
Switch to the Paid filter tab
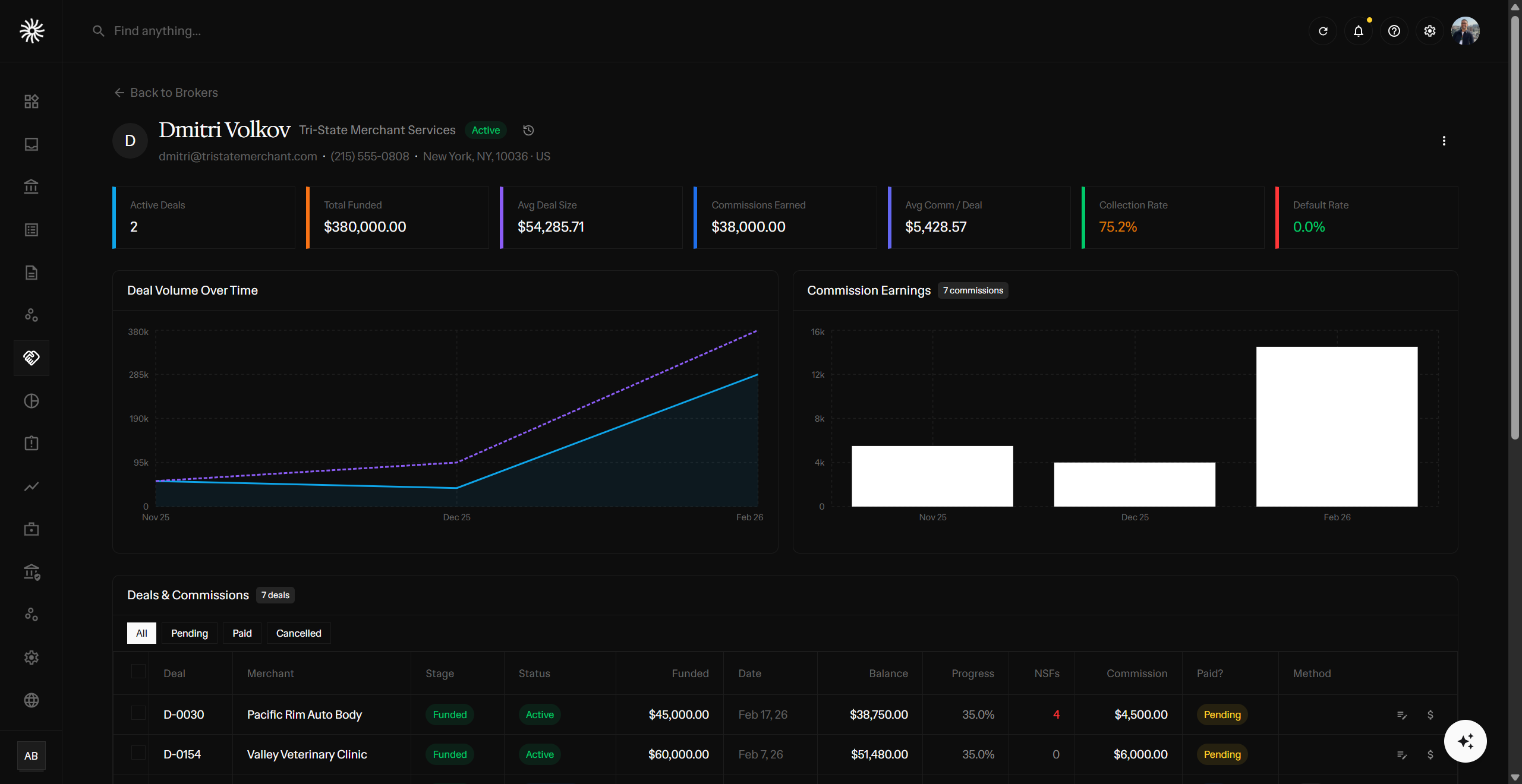[x=241, y=633]
